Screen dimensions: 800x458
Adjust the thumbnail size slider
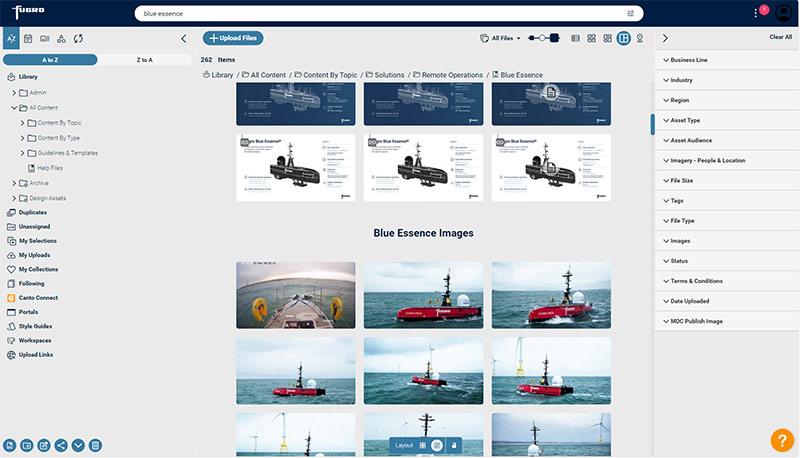(x=544, y=38)
